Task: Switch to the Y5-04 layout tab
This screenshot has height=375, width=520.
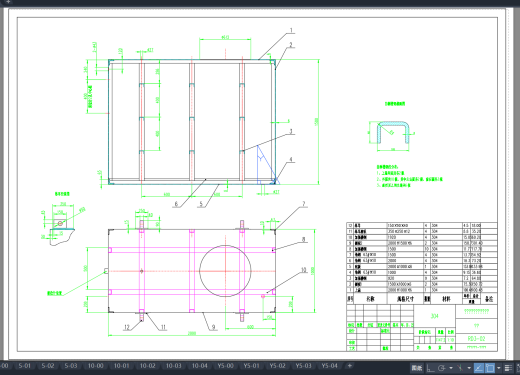Action: tap(329, 366)
